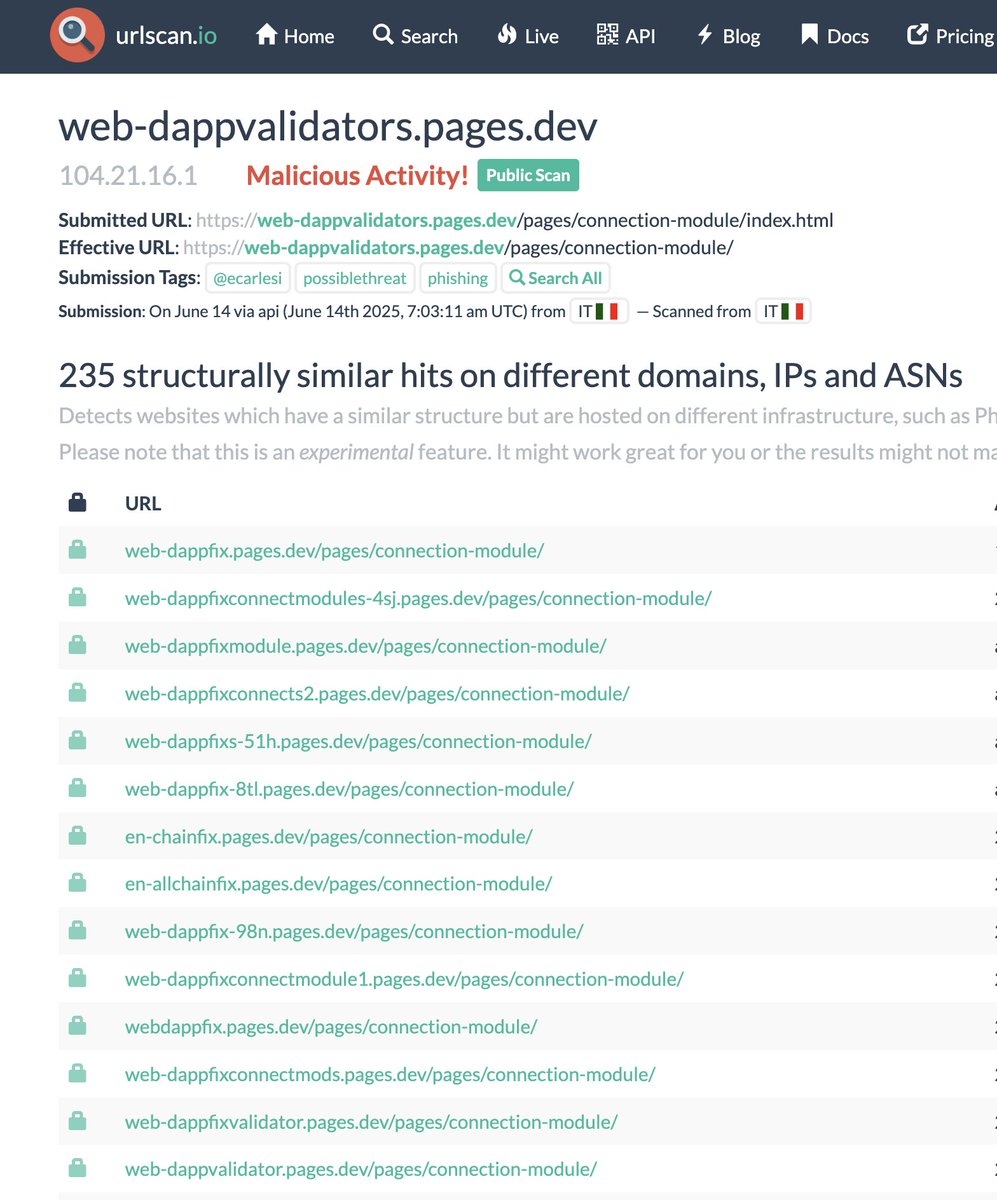
Task: Click the Search All tags button
Action: tap(555, 278)
